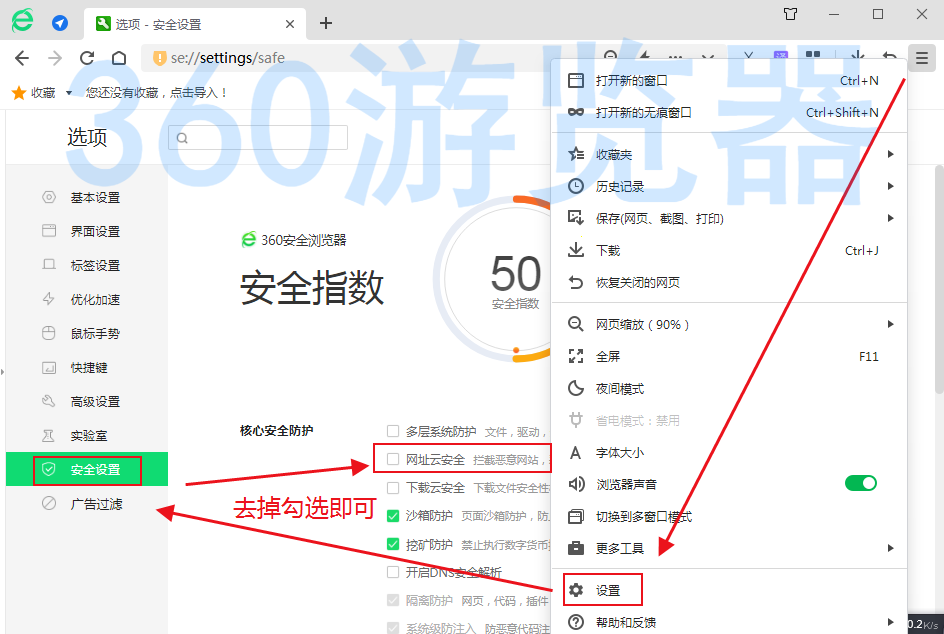
Task: Expand the 收藏夹 submenu
Action: (729, 155)
